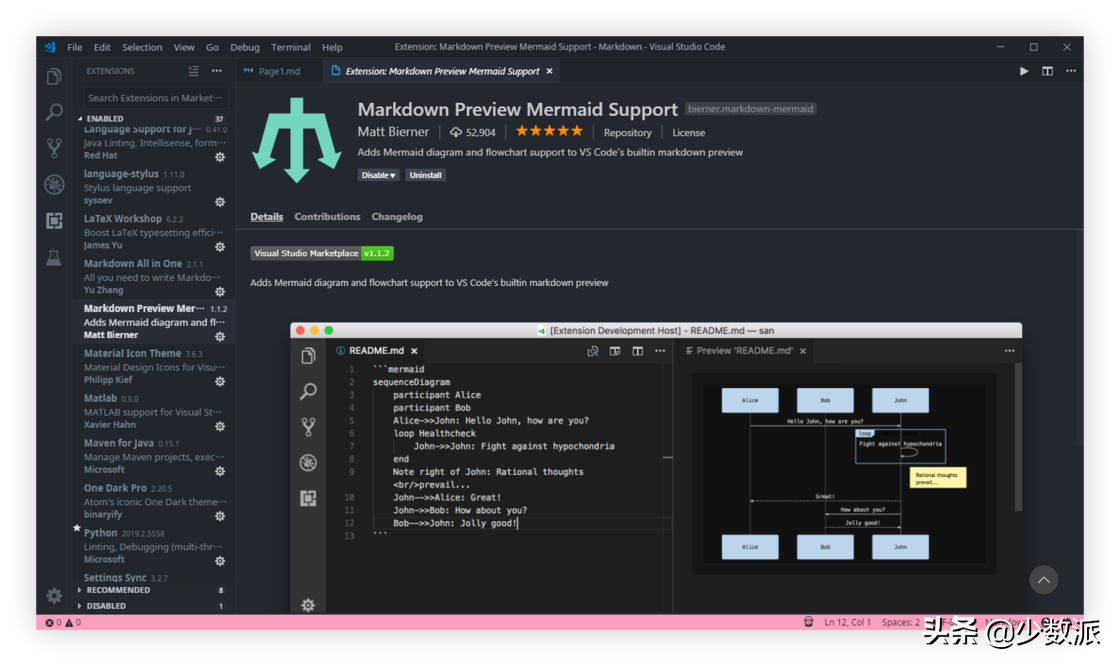Click the Visual Studio Marketplace v1.1.2 badge

point(321,253)
